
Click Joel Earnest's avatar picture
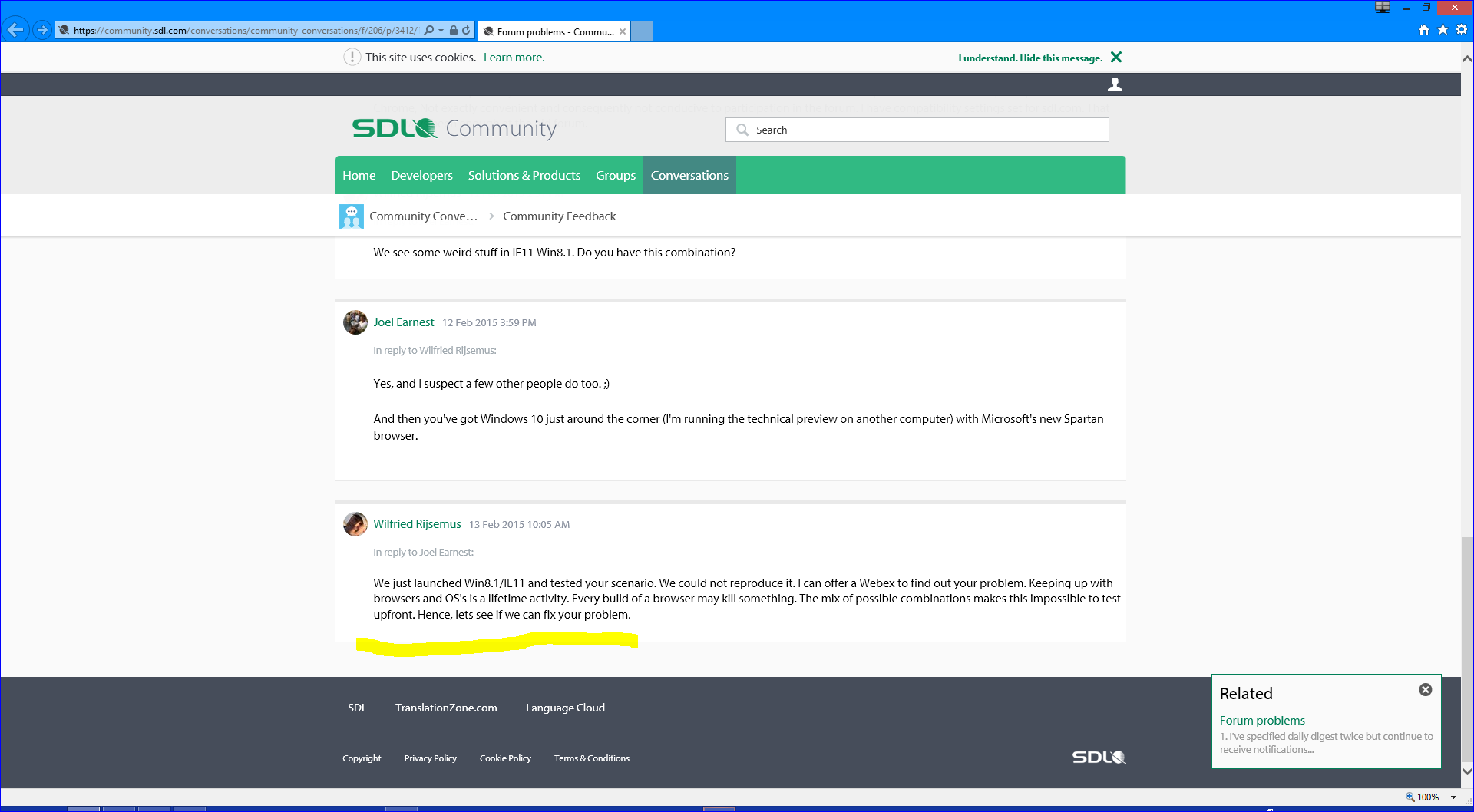pos(355,322)
